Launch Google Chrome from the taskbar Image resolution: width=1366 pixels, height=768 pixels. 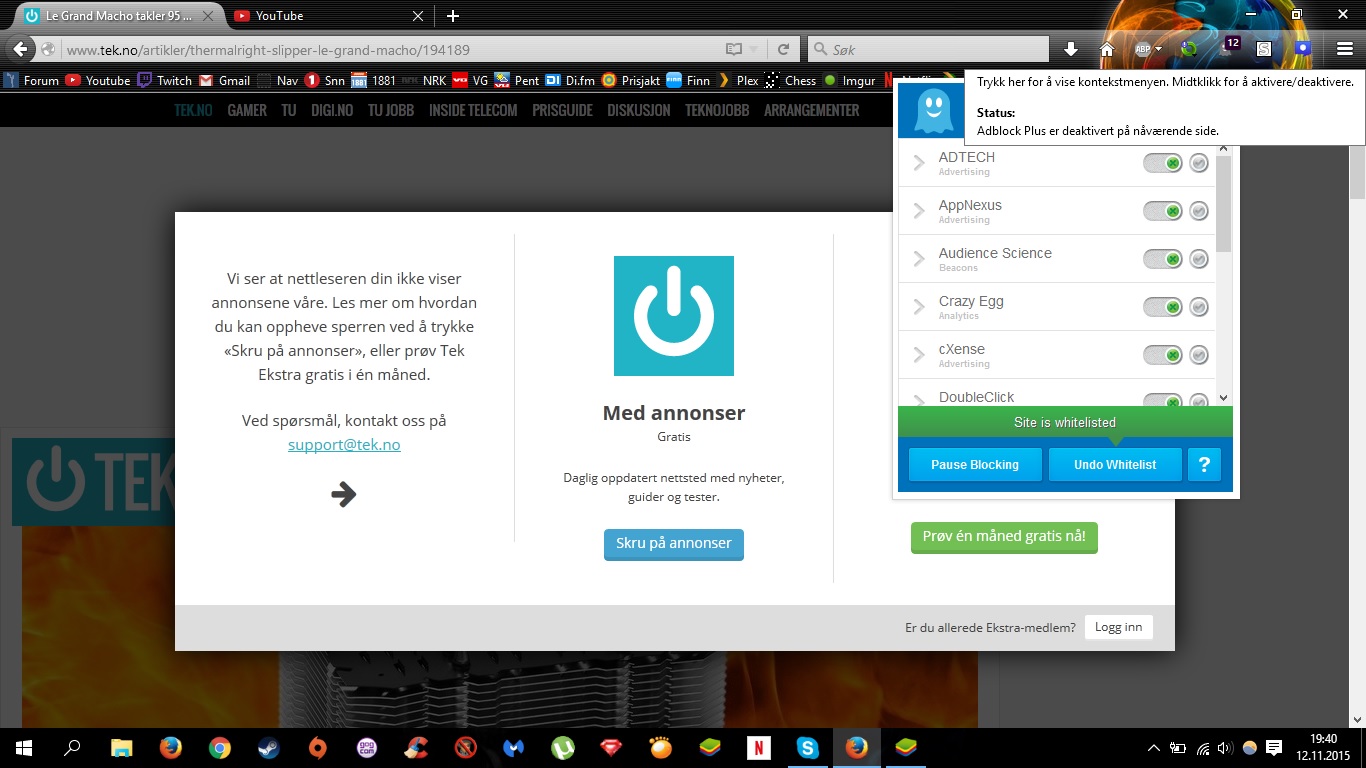220,747
